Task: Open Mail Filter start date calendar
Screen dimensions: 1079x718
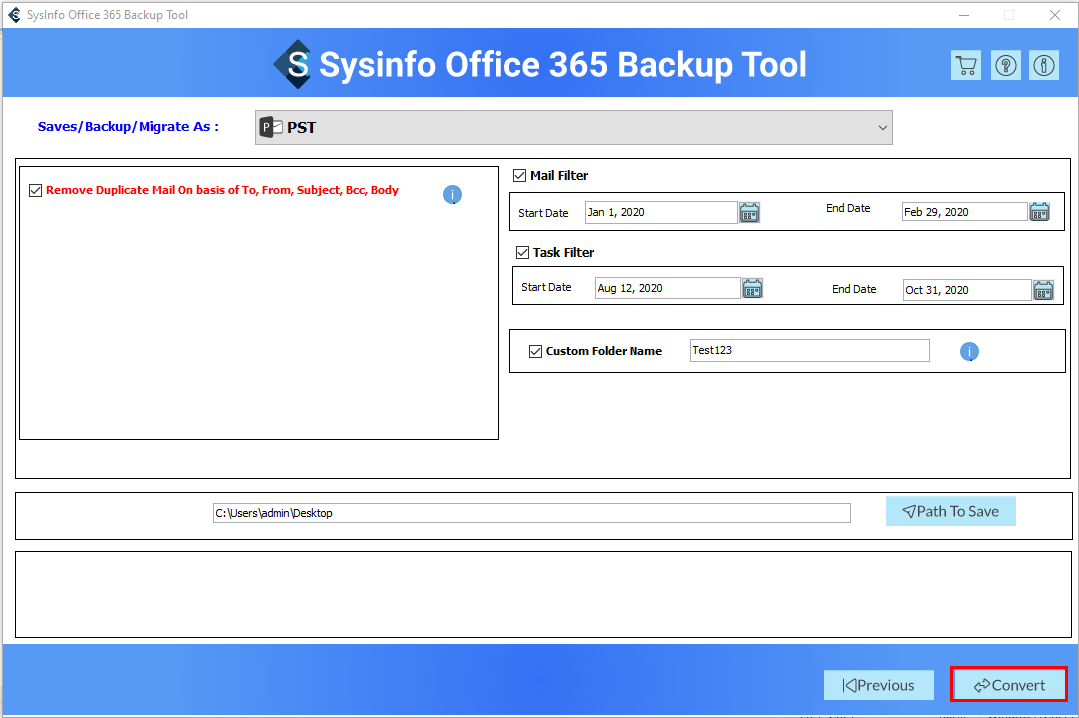Action: [x=750, y=212]
